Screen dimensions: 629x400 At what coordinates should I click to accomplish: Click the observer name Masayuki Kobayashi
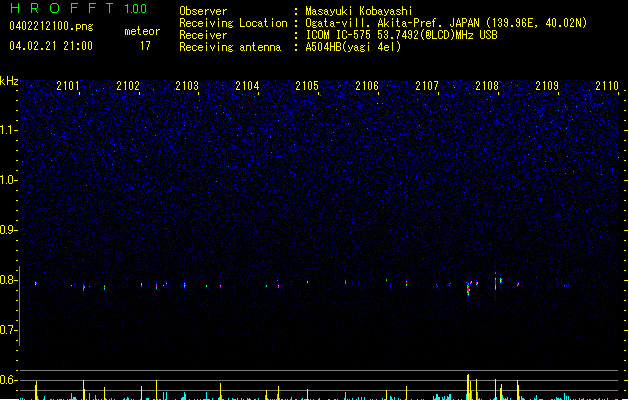(x=359, y=11)
